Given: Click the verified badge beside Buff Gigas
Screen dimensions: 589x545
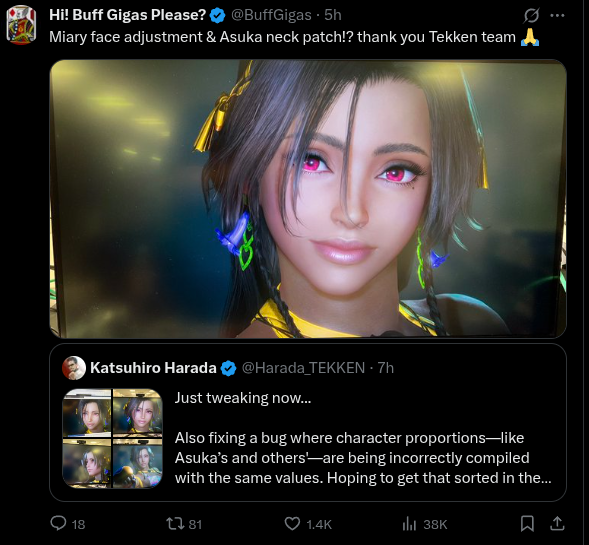Looking at the screenshot, I should [x=217, y=15].
